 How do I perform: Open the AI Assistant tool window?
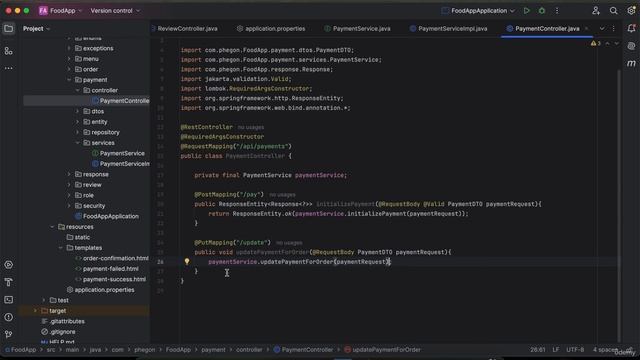(x=631, y=46)
